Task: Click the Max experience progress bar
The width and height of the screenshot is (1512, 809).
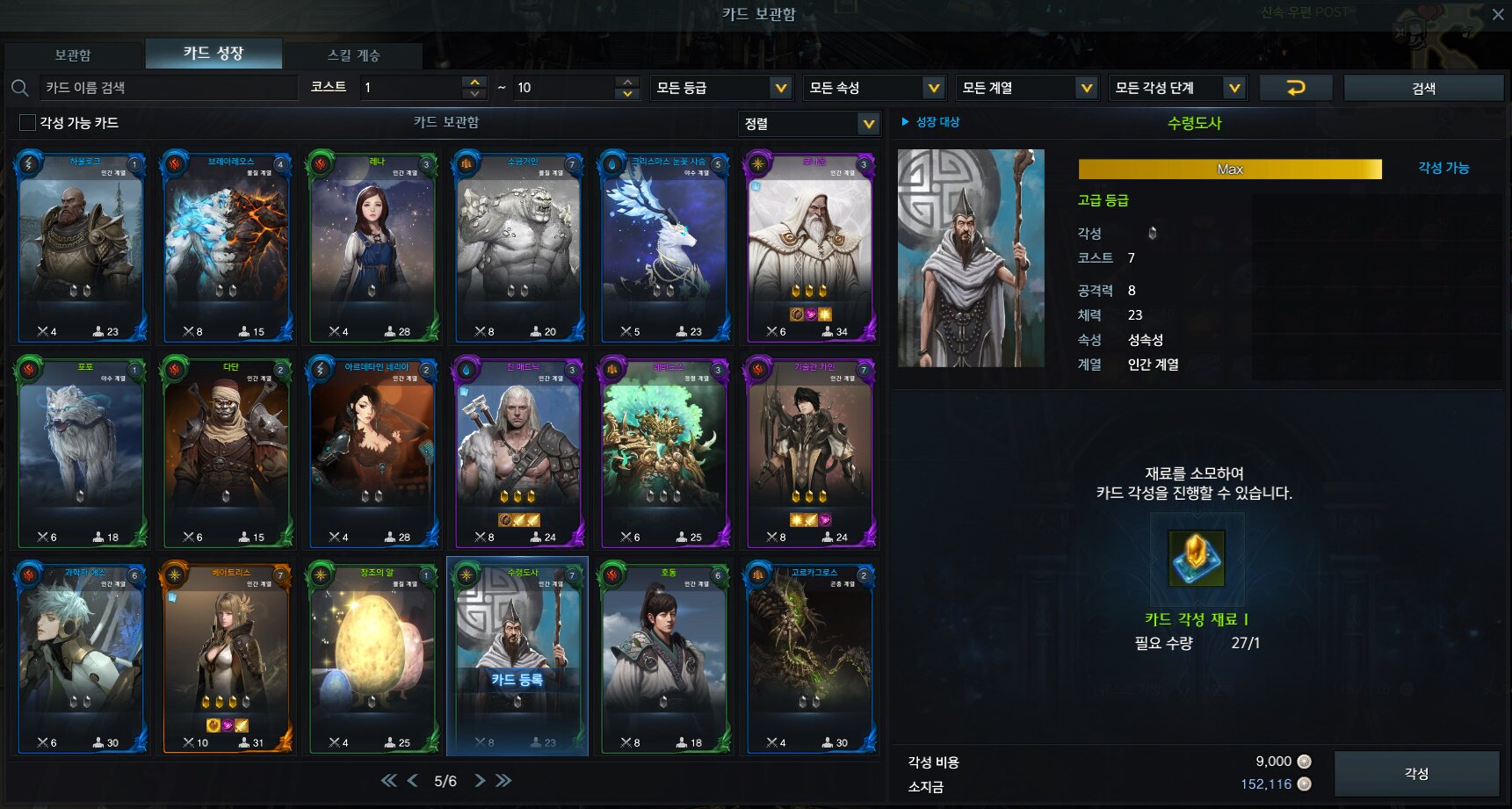Action: (x=1230, y=169)
